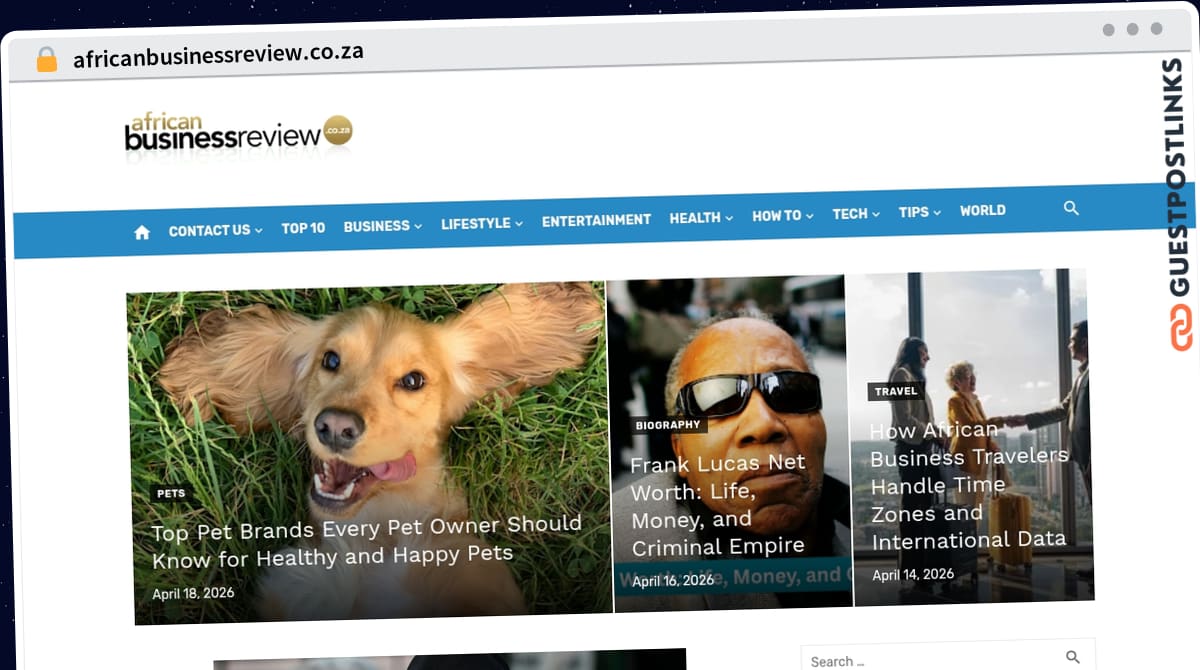Submit search with sidebar magnifier icon
This screenshot has width=1200, height=670.
pyautogui.click(x=1073, y=657)
